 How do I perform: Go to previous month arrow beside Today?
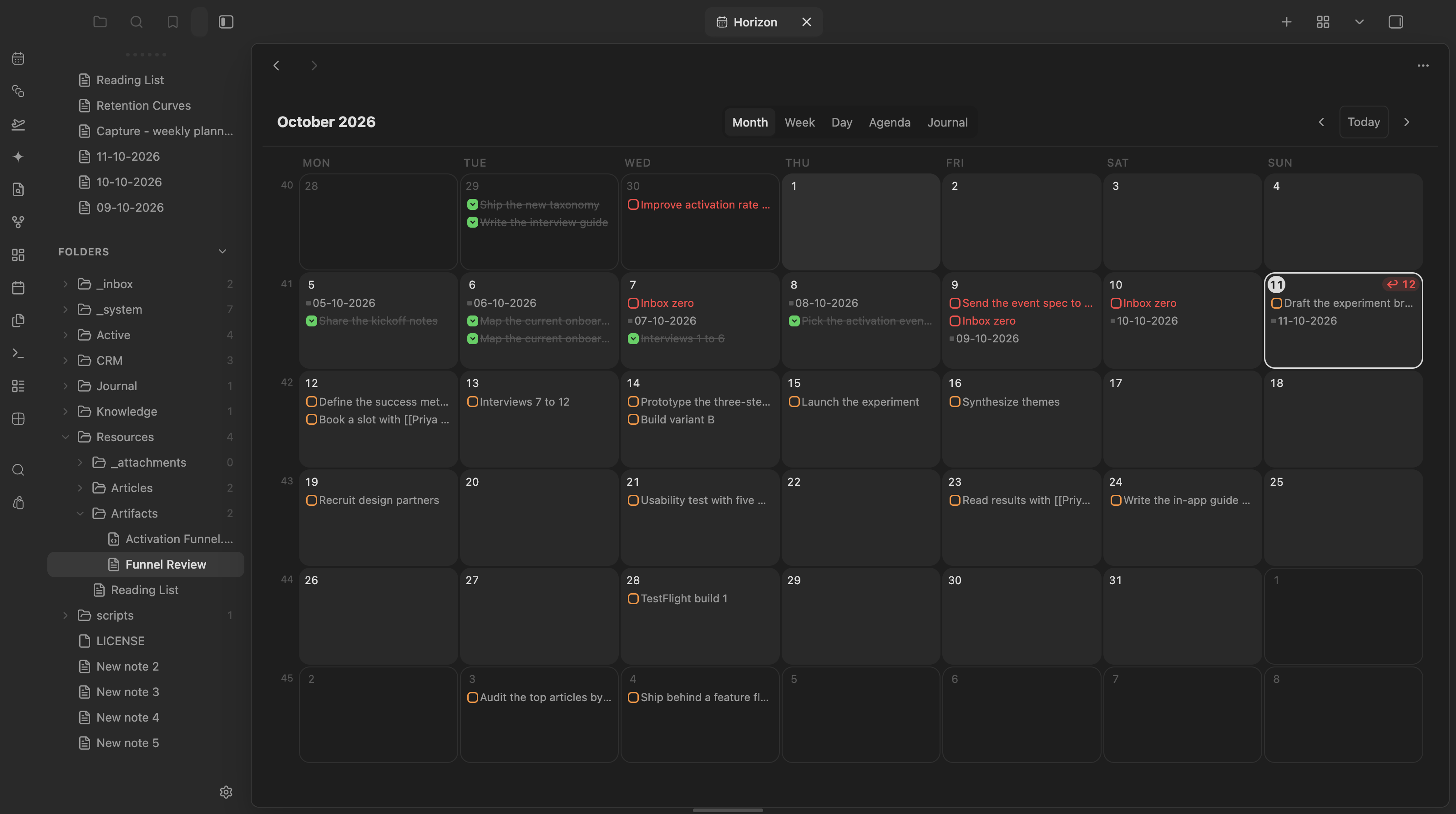pyautogui.click(x=1321, y=122)
